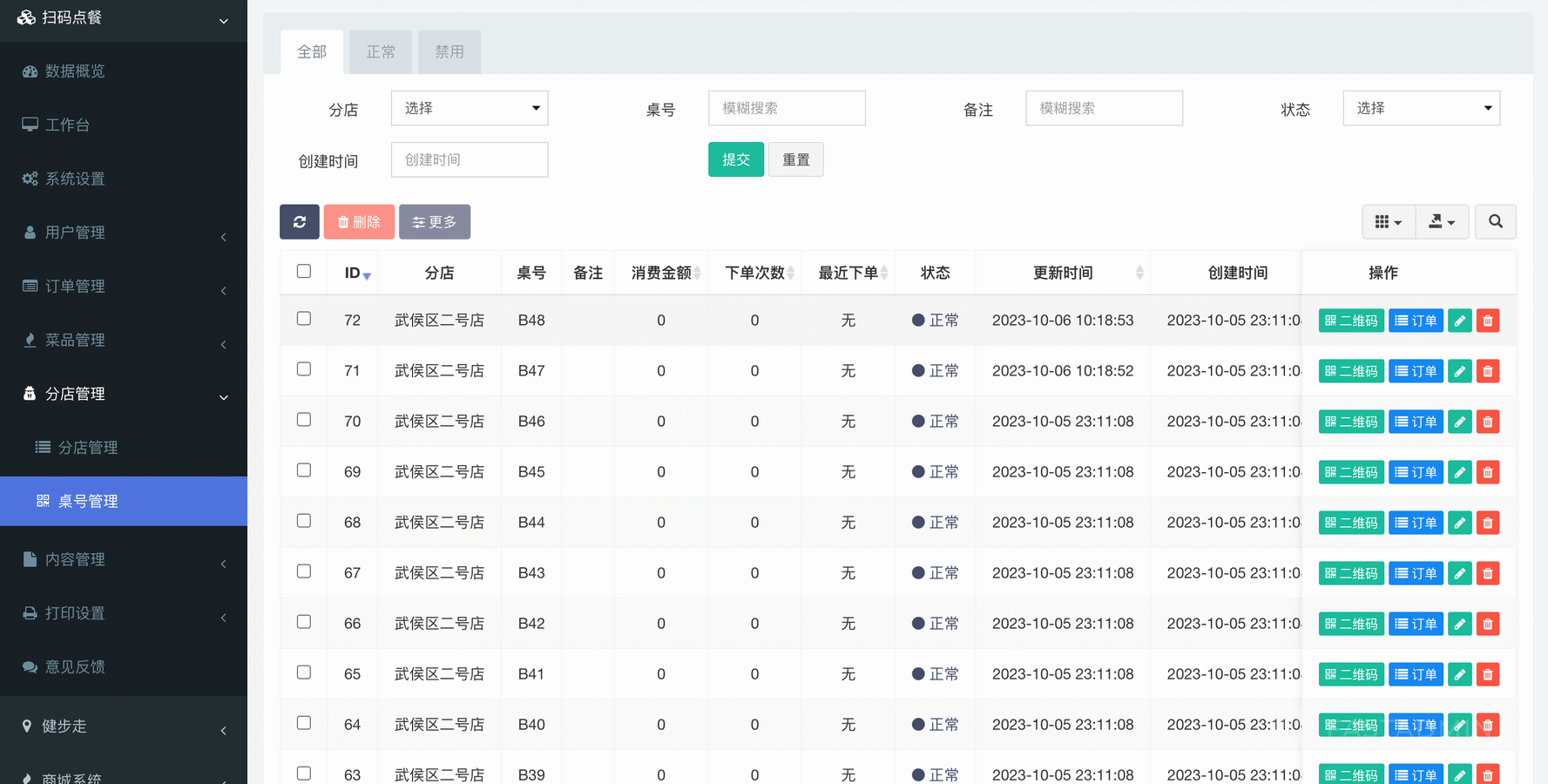Switch to the 禁用 tab
1548x784 pixels.
450,52
